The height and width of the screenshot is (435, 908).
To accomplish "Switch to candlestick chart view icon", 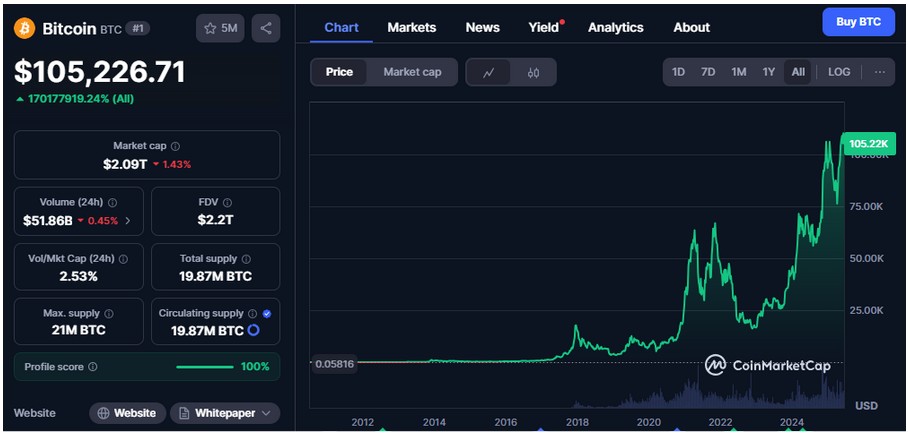I will [533, 72].
